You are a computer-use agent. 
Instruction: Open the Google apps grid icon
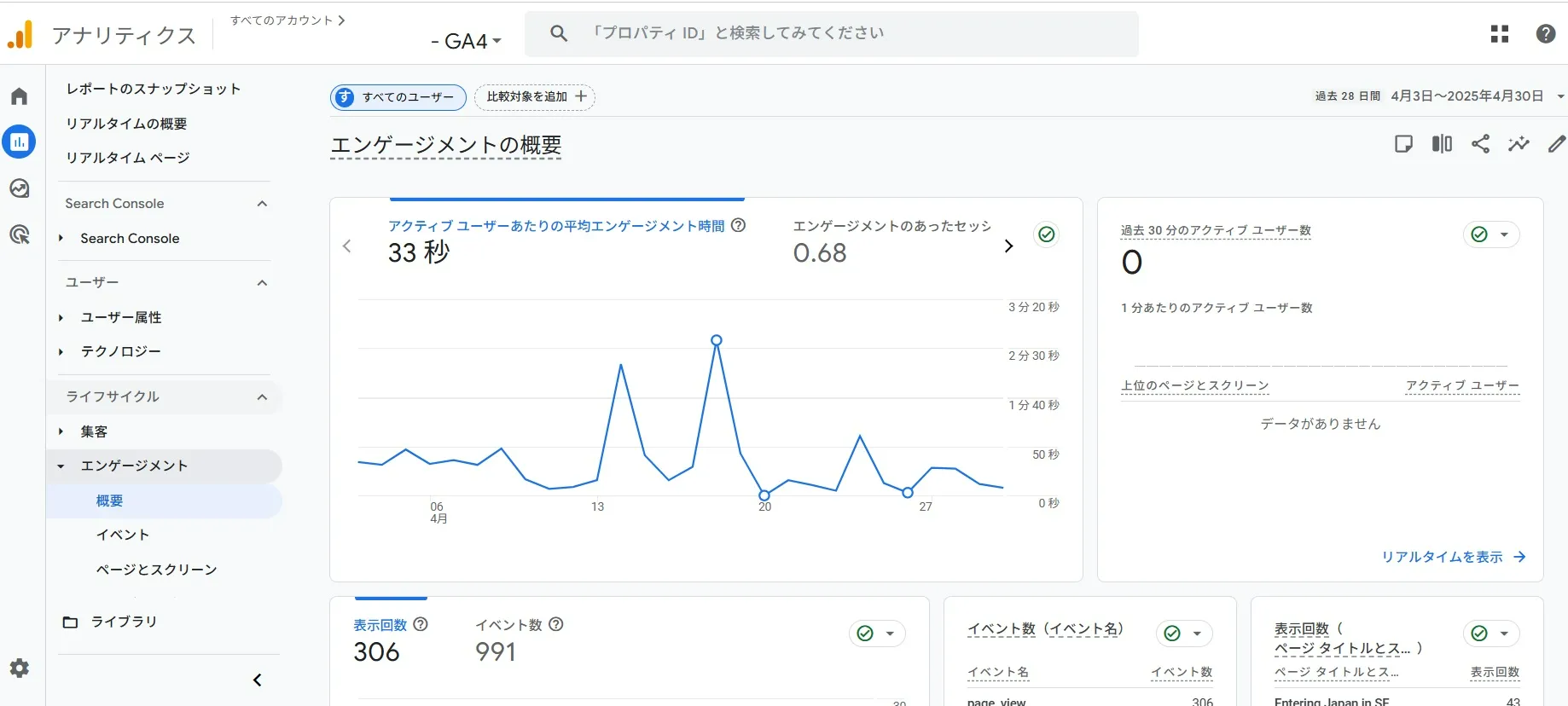click(1500, 33)
